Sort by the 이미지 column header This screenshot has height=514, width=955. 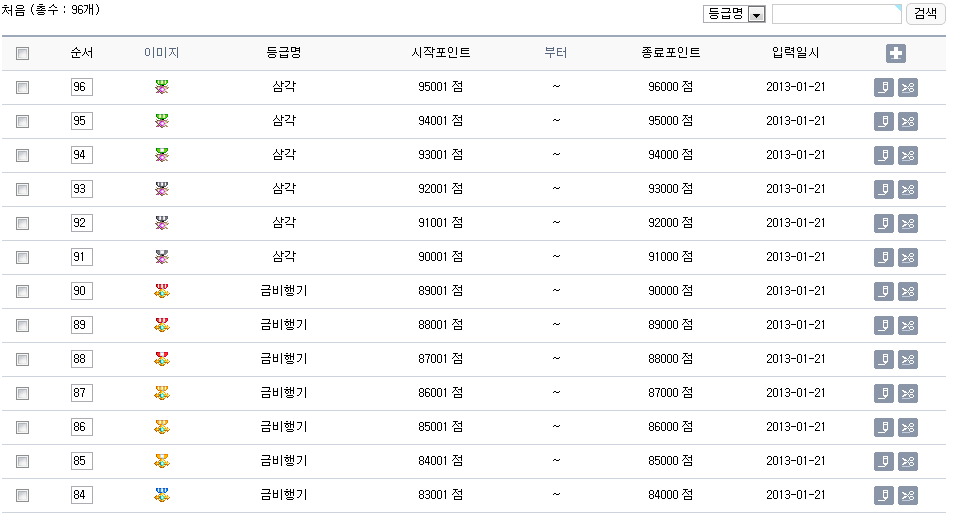[x=161, y=53]
